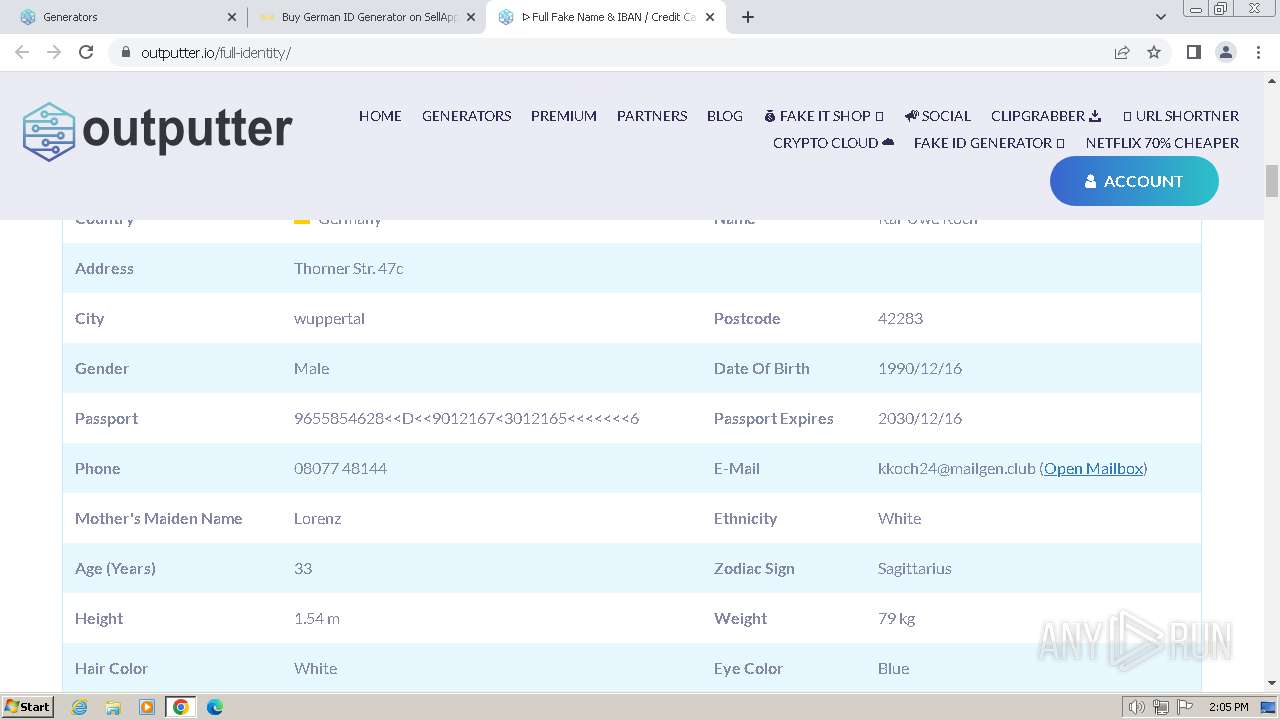This screenshot has width=1280, height=720.
Task: Open Chrome three-dot menu
Action: point(1258,52)
